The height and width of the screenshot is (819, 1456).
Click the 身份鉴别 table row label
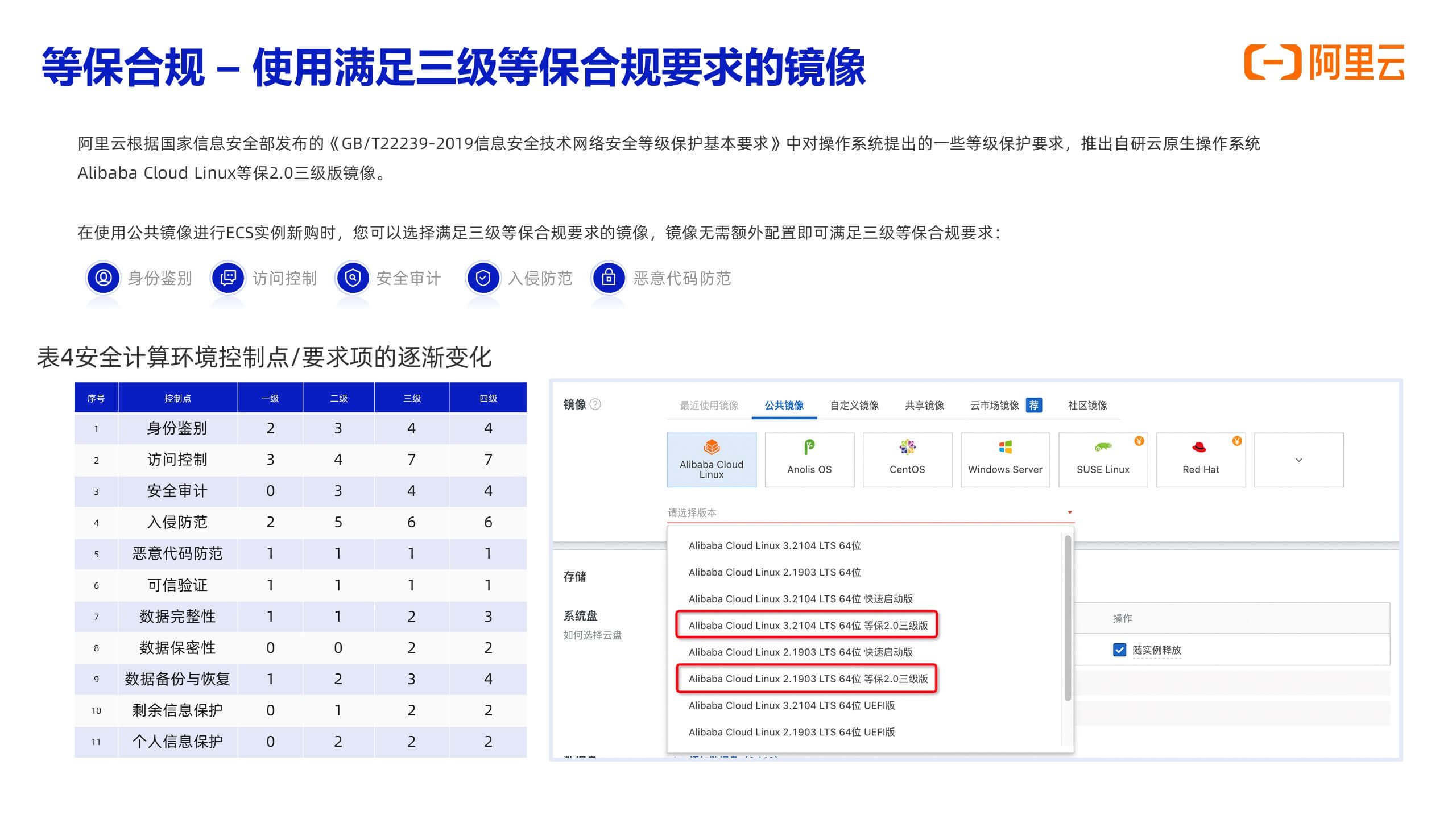point(177,428)
